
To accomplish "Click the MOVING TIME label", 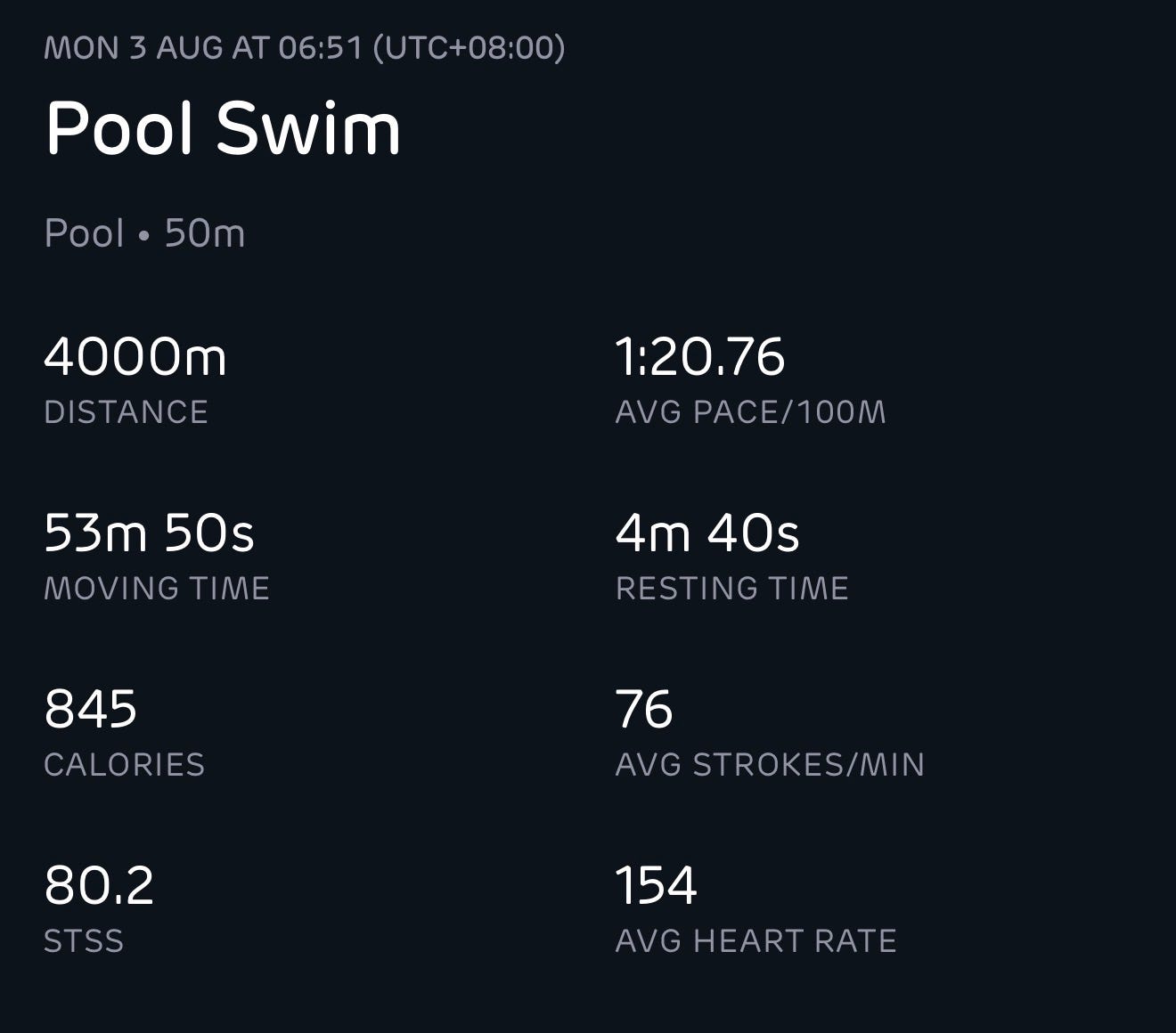I will 157,589.
